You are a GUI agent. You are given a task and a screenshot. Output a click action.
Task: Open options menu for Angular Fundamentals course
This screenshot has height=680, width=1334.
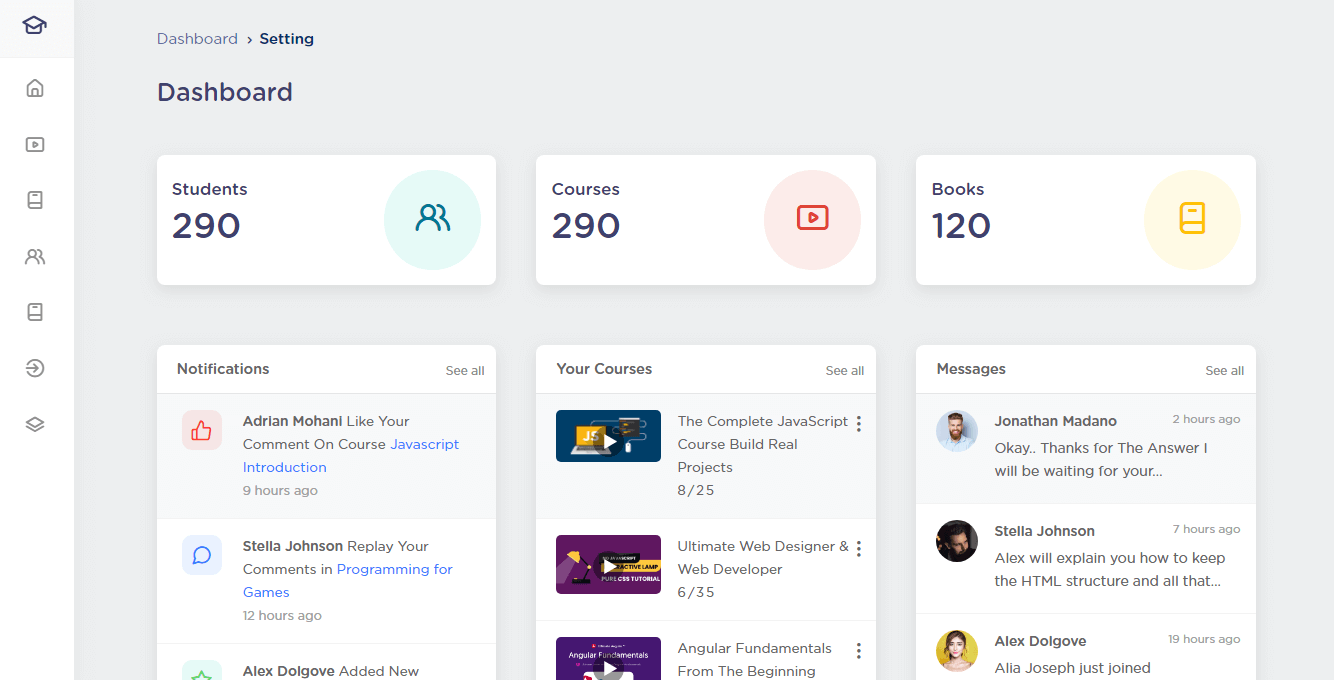pyautogui.click(x=858, y=651)
